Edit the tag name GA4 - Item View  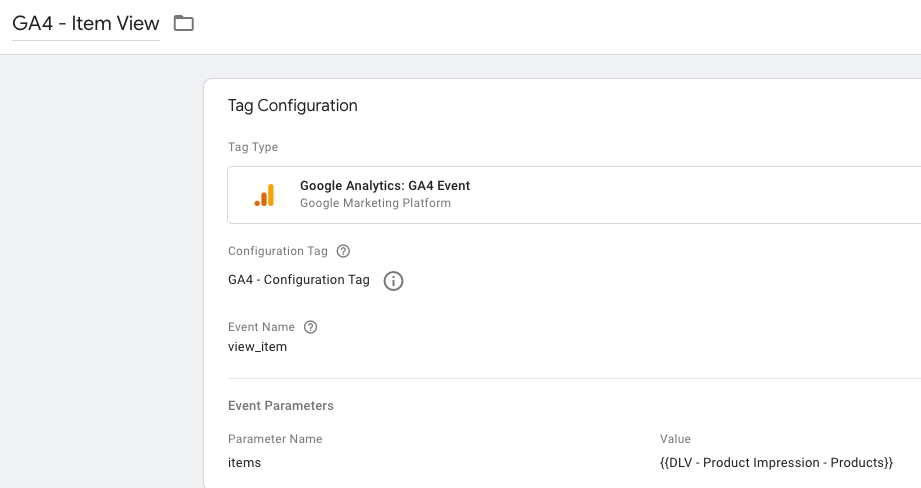(85, 23)
